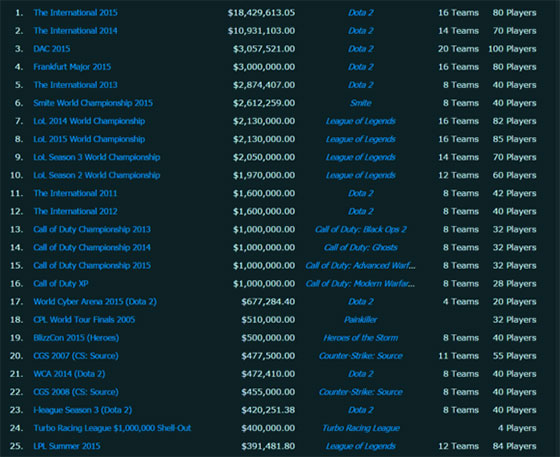
Task: Open Call of Duty XP link
Action: coord(61,283)
